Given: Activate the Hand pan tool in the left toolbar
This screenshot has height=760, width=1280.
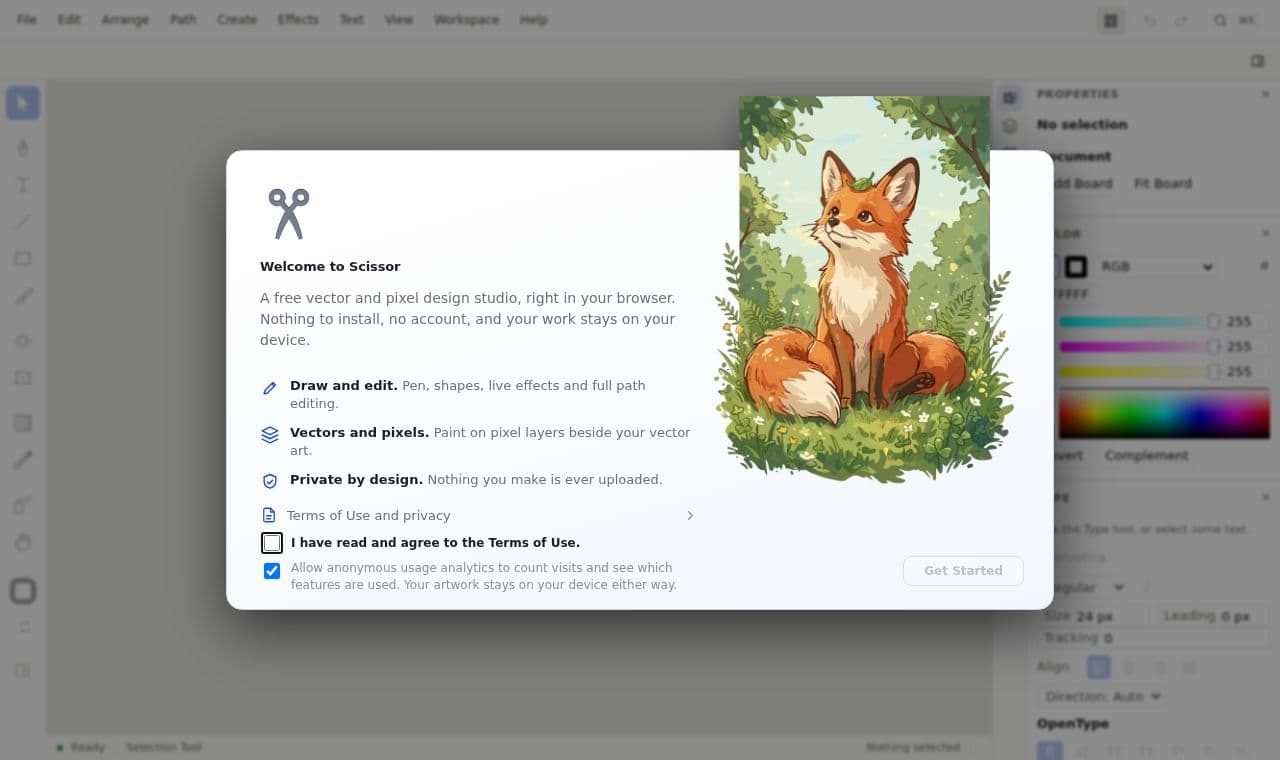Looking at the screenshot, I should pyautogui.click(x=23, y=542).
